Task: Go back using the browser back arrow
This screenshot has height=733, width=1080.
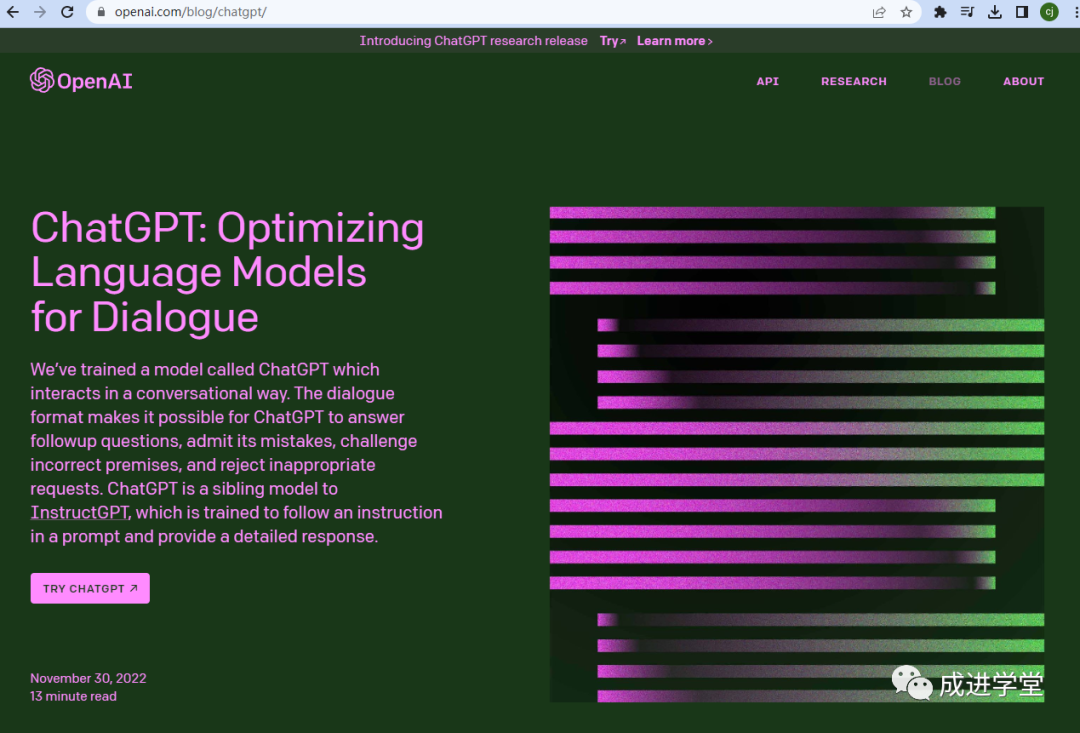Action: click(12, 12)
